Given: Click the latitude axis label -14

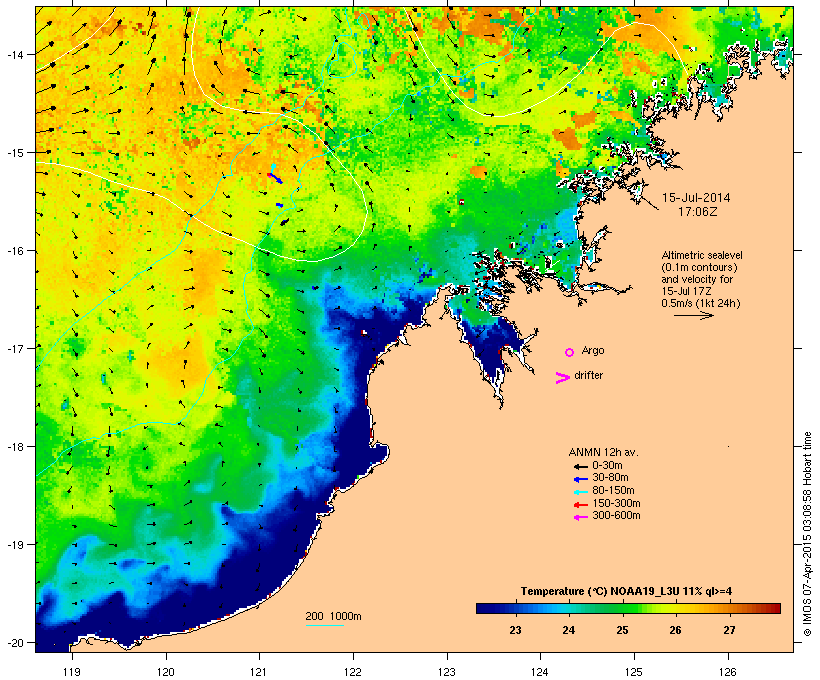Looking at the screenshot, I should click(x=15, y=54).
